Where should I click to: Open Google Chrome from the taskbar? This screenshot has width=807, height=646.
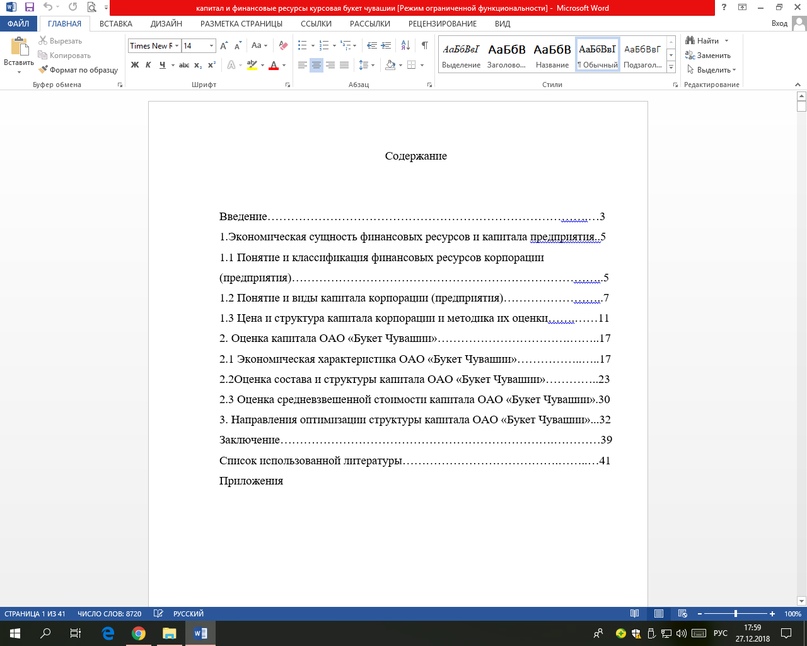(x=138, y=633)
